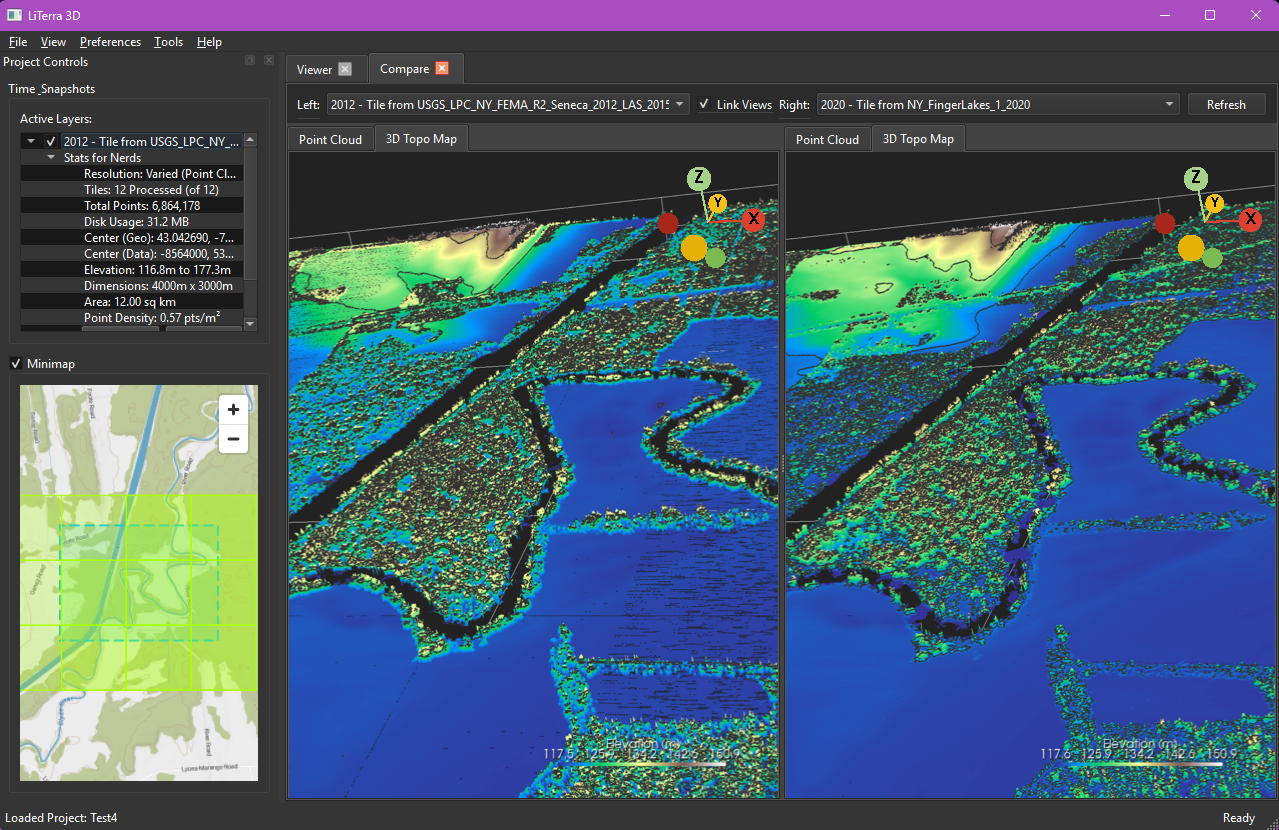Viewport: 1279px width, 830px height.
Task: Open the Right dropdown showing NY_FingerLakes_1_2020
Action: [1168, 103]
